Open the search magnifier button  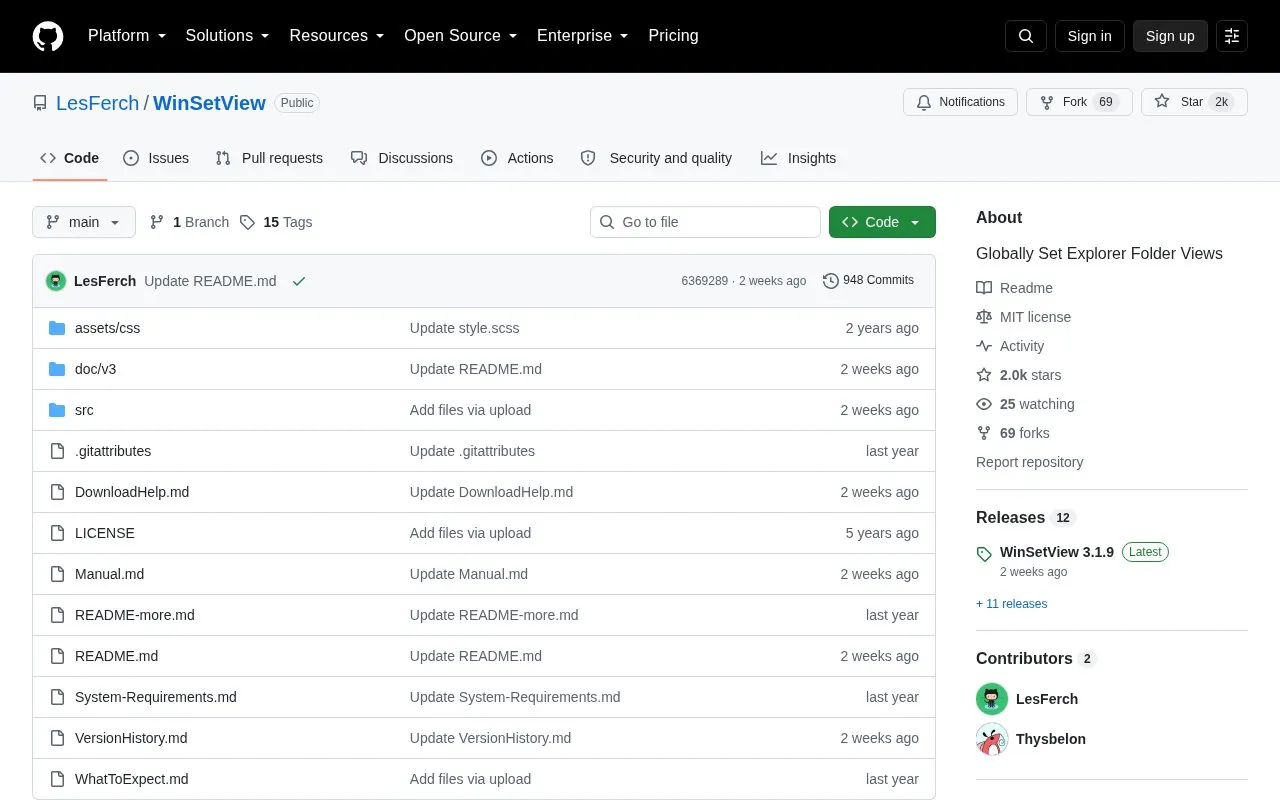1026,36
